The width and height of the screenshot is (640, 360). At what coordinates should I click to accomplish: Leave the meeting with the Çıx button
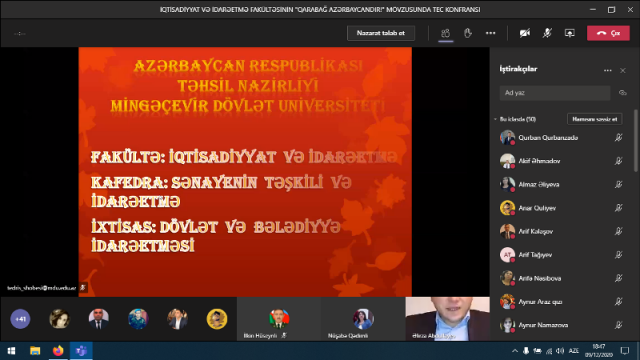[x=608, y=33]
